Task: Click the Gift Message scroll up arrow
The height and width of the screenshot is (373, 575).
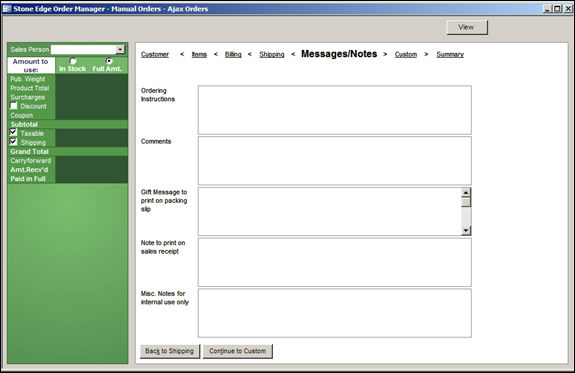Action: 466,193
